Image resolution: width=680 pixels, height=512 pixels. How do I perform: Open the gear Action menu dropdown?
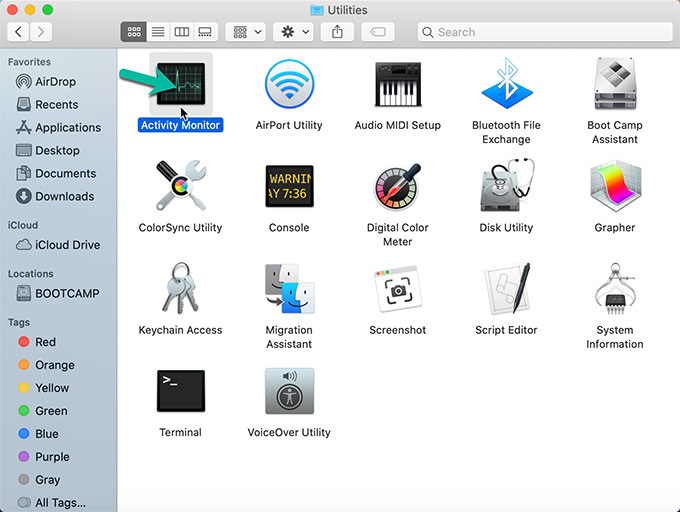[x=293, y=32]
